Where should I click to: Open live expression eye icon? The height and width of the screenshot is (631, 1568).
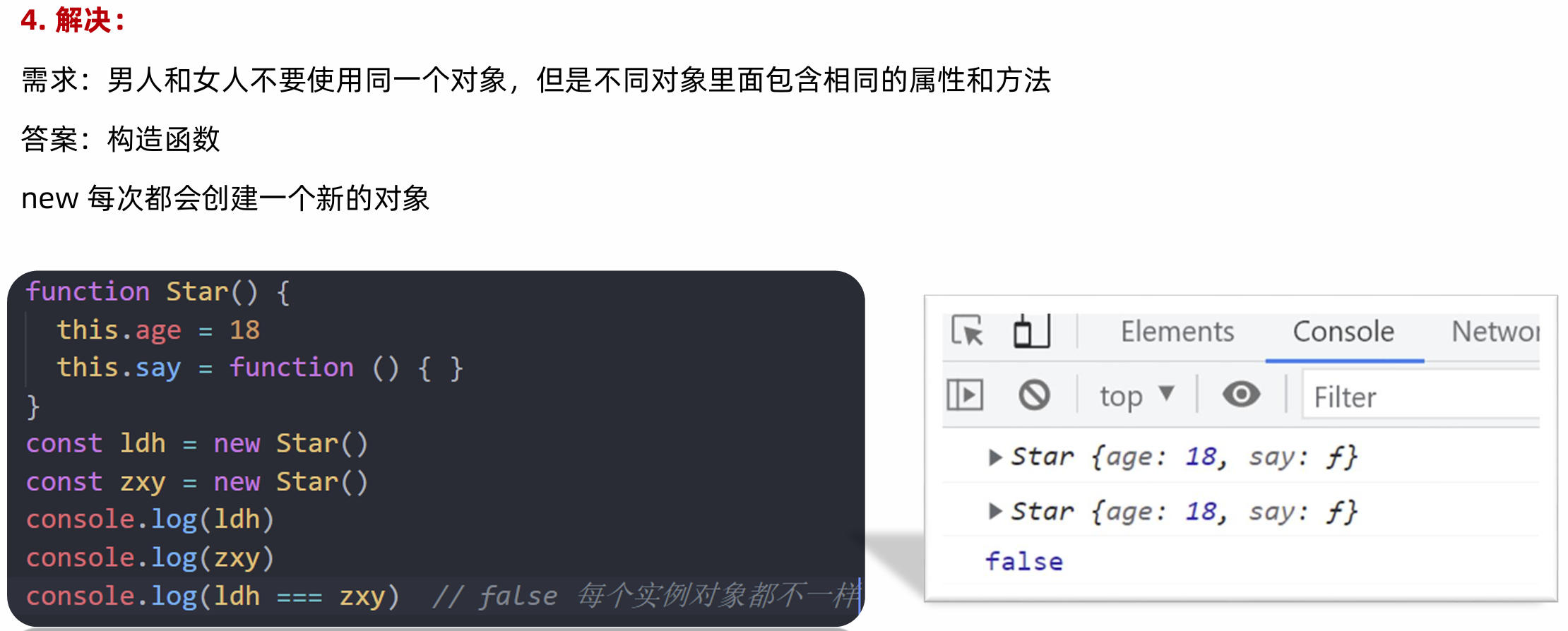(x=1241, y=394)
